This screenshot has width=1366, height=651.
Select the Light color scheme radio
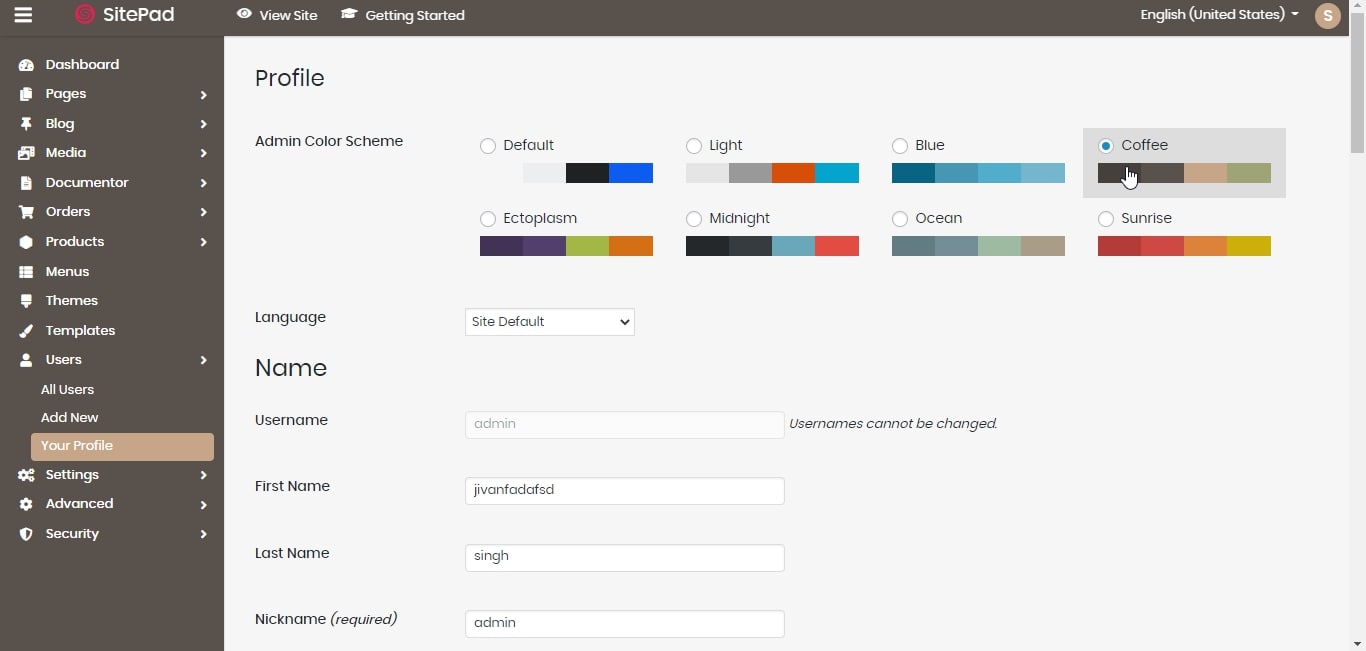click(694, 146)
